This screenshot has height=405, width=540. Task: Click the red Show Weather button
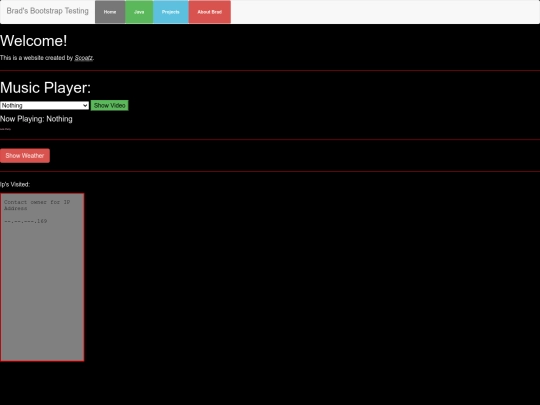[25, 156]
